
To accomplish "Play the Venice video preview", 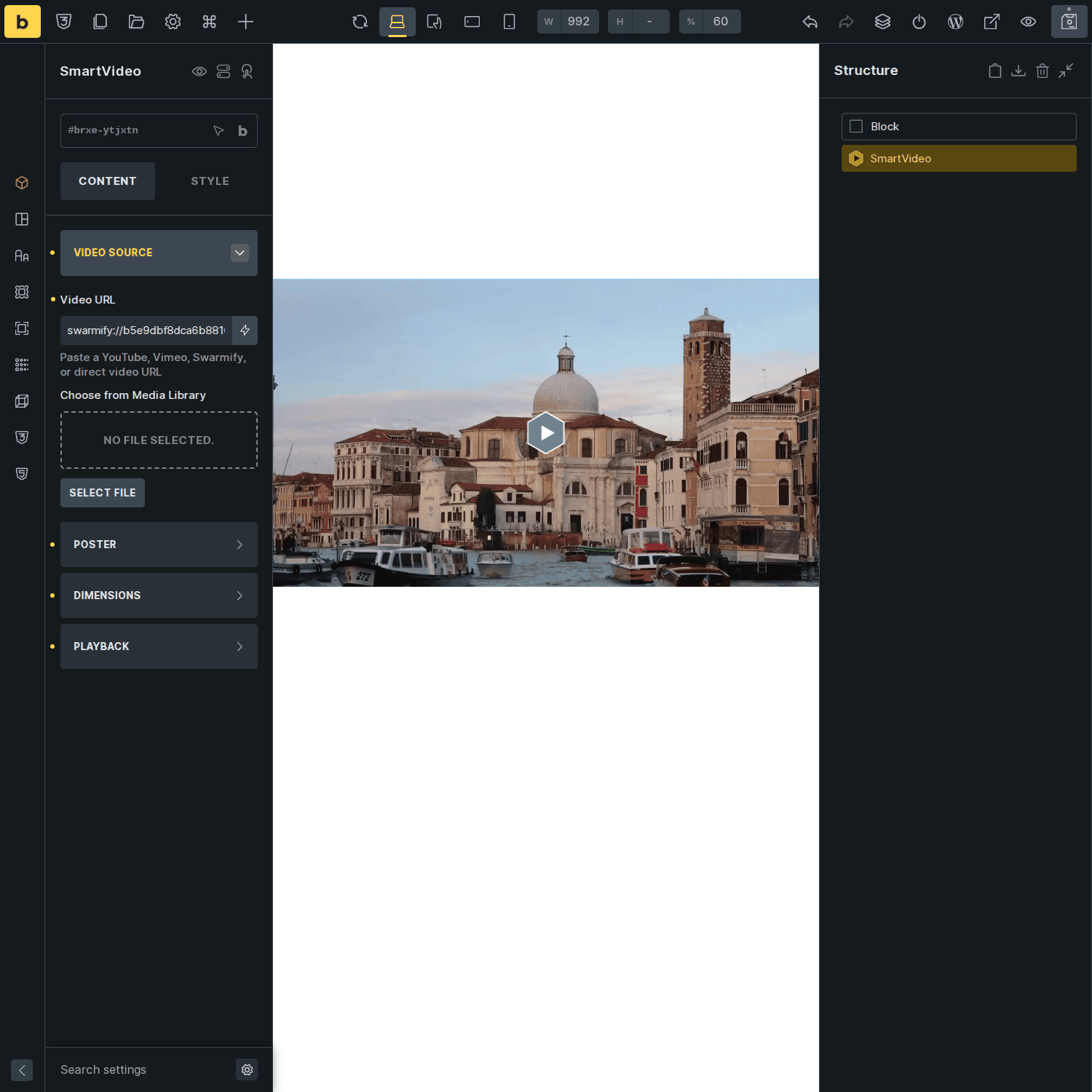I will tap(545, 433).
